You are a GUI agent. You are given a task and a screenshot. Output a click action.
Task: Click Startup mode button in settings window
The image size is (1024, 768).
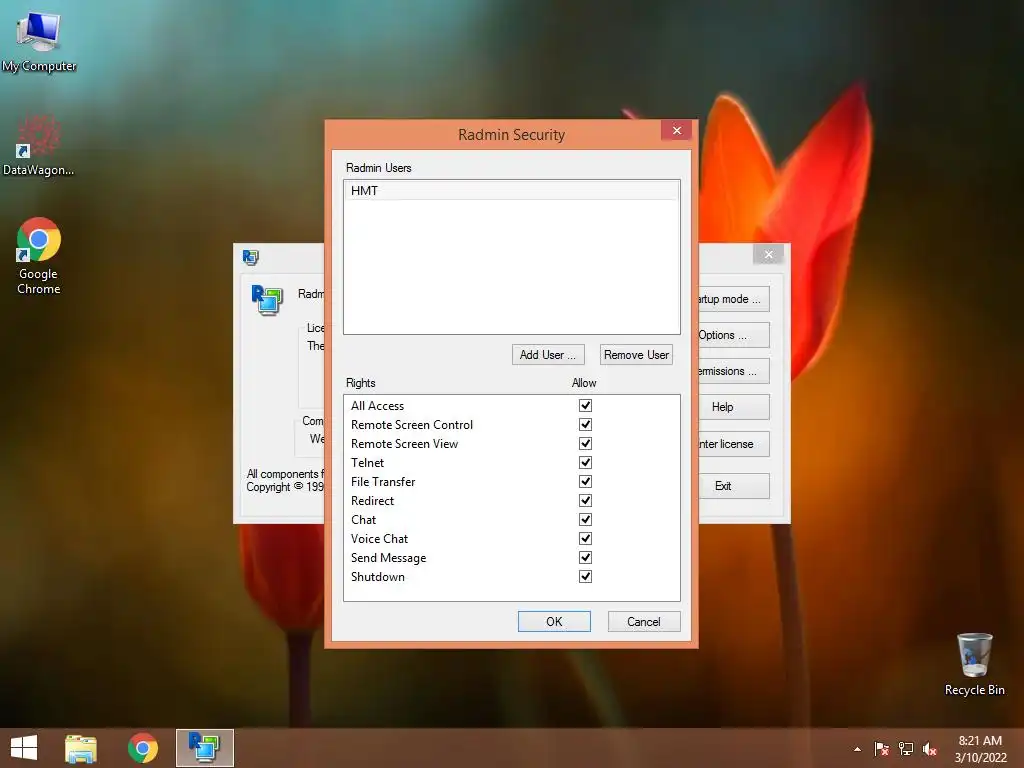click(733, 299)
